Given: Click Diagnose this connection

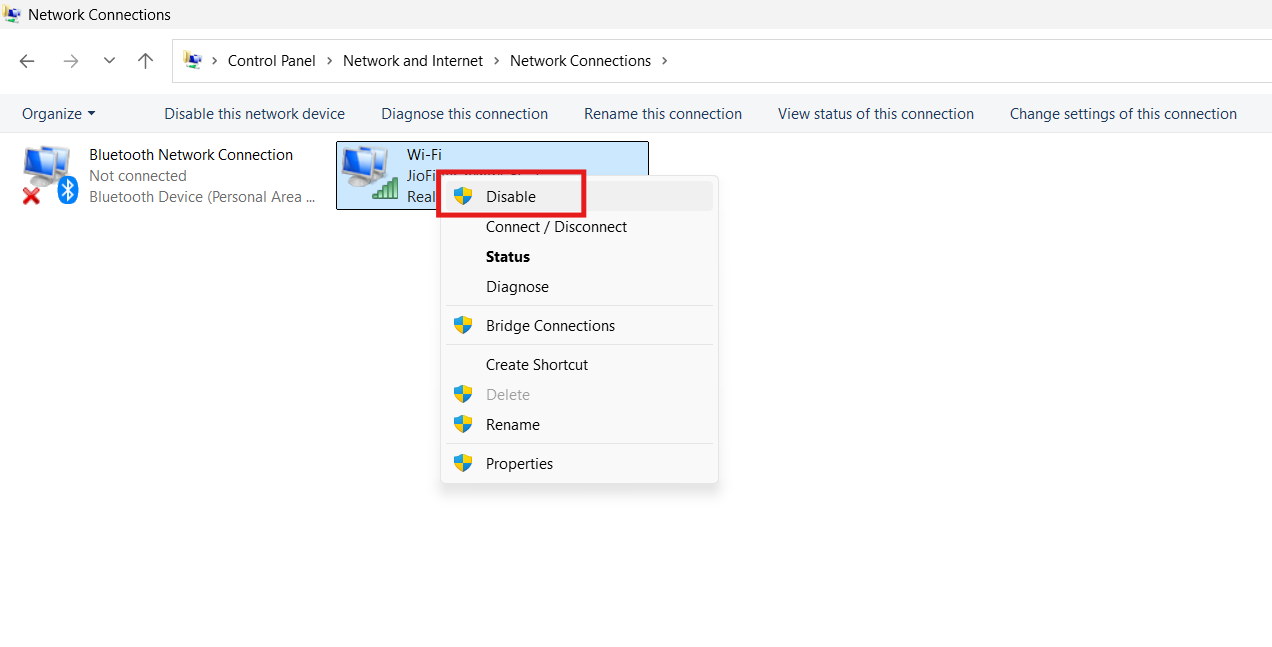Looking at the screenshot, I should pos(464,113).
